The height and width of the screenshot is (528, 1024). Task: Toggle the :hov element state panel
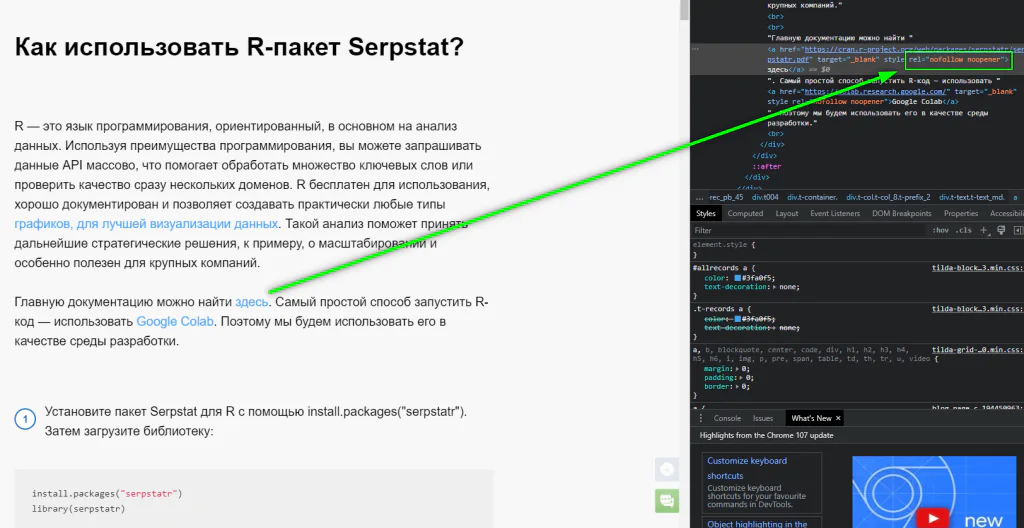940,231
